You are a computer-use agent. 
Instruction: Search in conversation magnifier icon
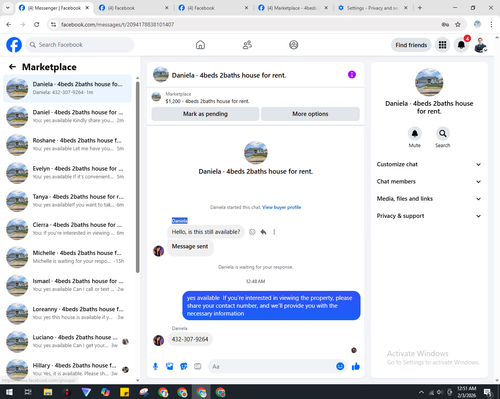tap(443, 134)
